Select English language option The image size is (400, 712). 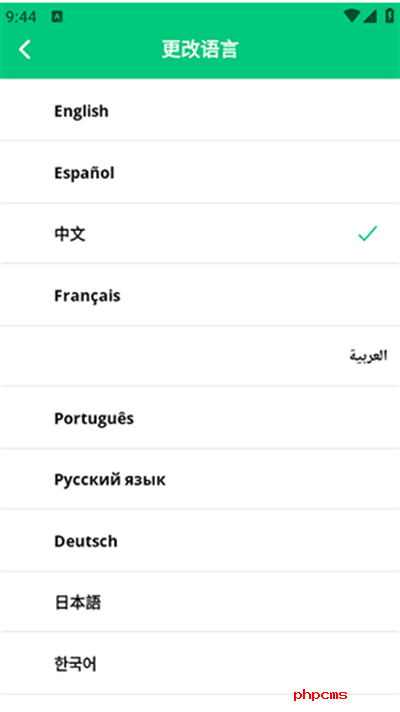click(x=200, y=110)
